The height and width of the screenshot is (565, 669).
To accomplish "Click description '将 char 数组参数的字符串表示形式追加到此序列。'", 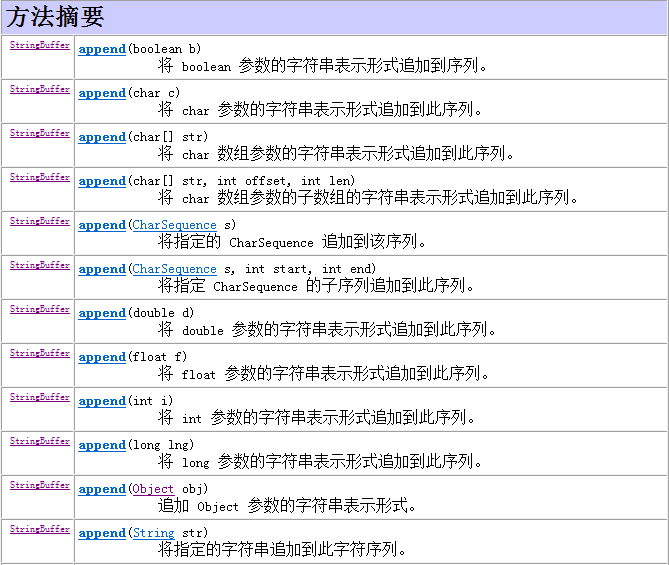I will [336, 154].
